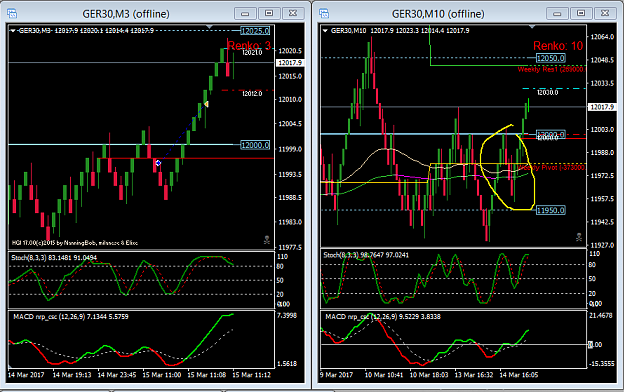Click 21.4678 on M10 MACD scale
Image resolution: width=625 pixels, height=392 pixels.
[600, 315]
